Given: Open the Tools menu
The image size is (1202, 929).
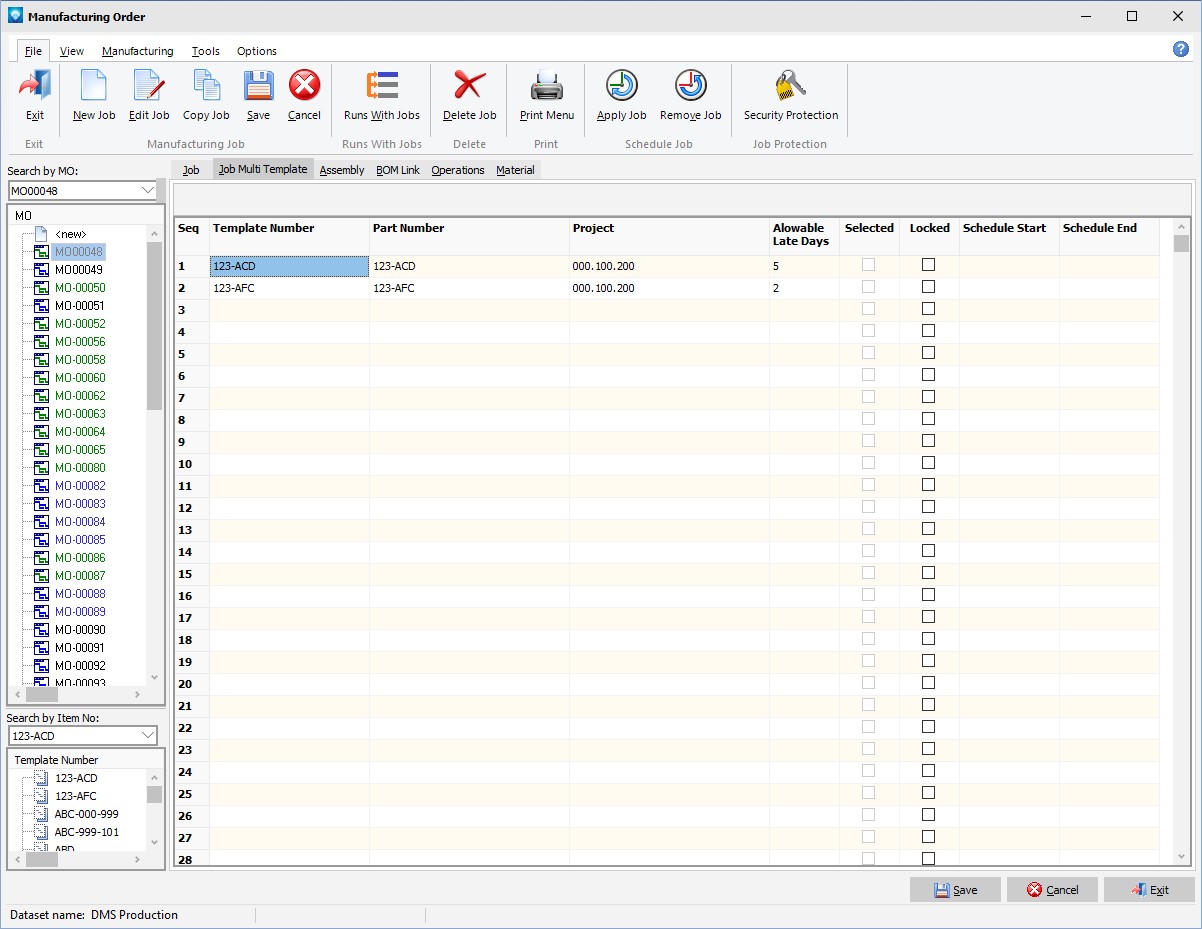Looking at the screenshot, I should tap(206, 51).
